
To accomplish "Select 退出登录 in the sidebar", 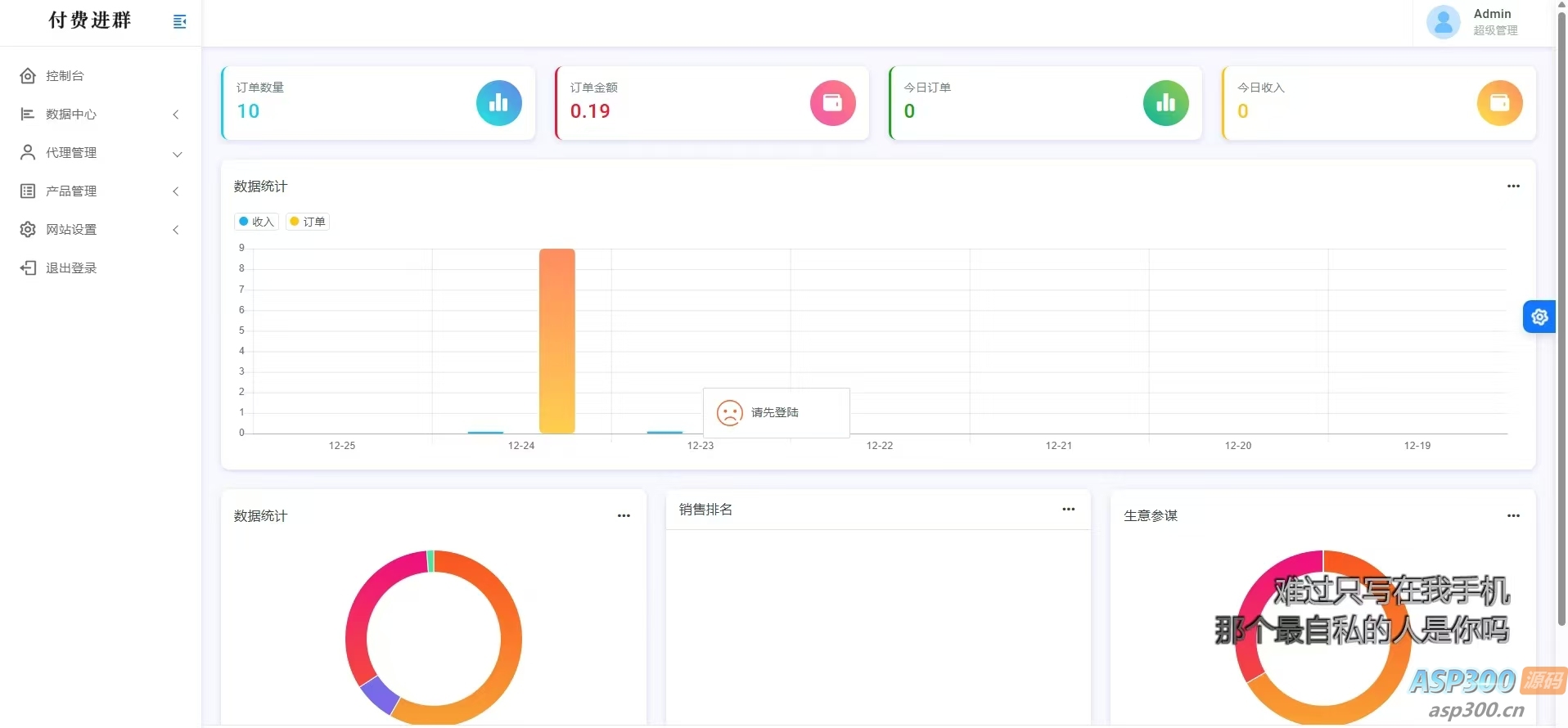I will tap(71, 268).
